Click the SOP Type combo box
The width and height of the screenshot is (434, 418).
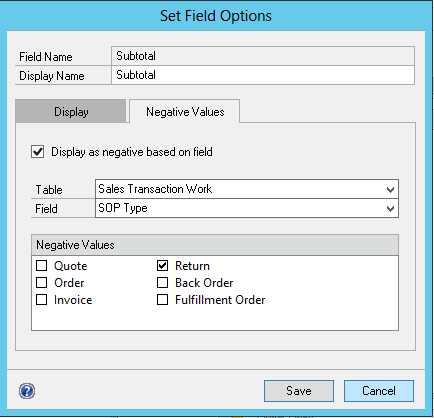[x=247, y=208]
